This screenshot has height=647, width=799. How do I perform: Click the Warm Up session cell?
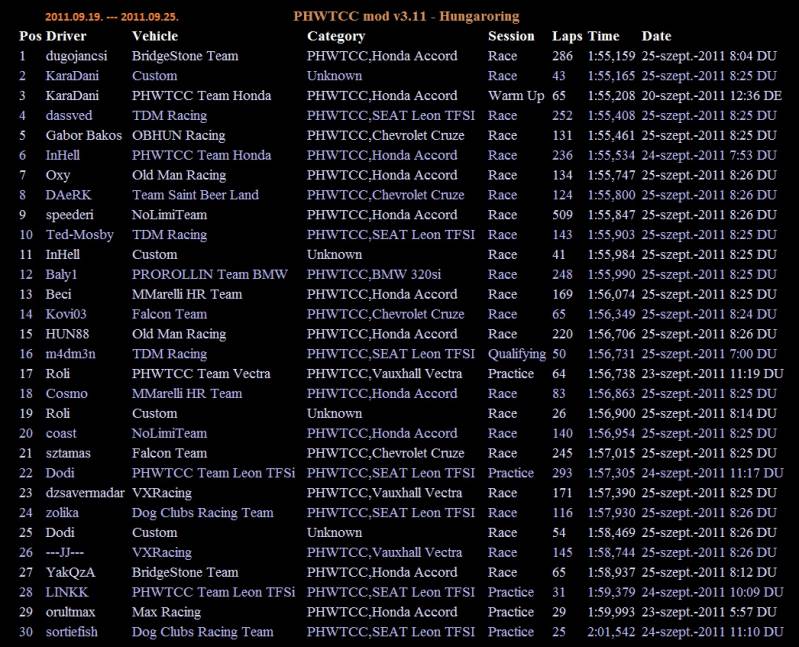516,96
